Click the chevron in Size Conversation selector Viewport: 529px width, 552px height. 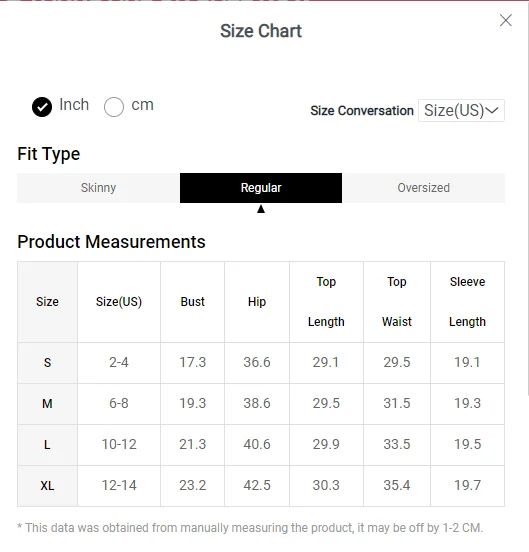coord(492,111)
